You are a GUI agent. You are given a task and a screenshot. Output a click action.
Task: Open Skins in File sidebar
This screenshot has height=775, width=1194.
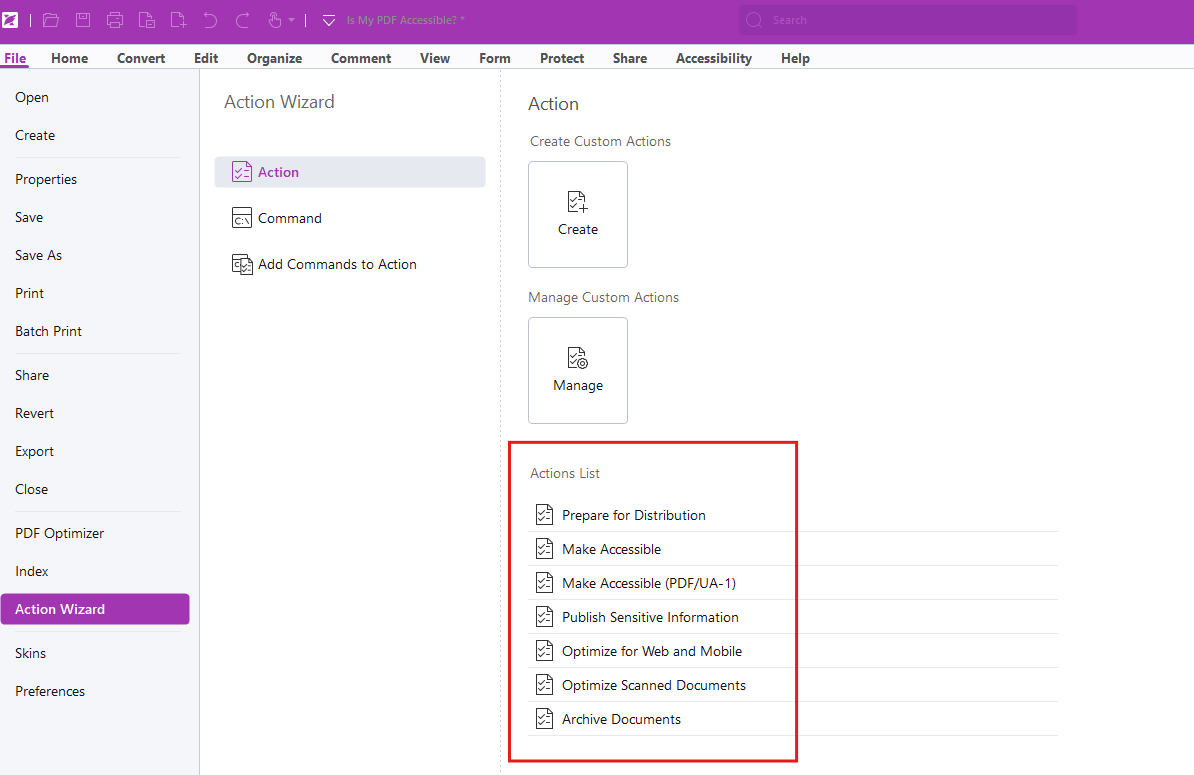pos(30,653)
